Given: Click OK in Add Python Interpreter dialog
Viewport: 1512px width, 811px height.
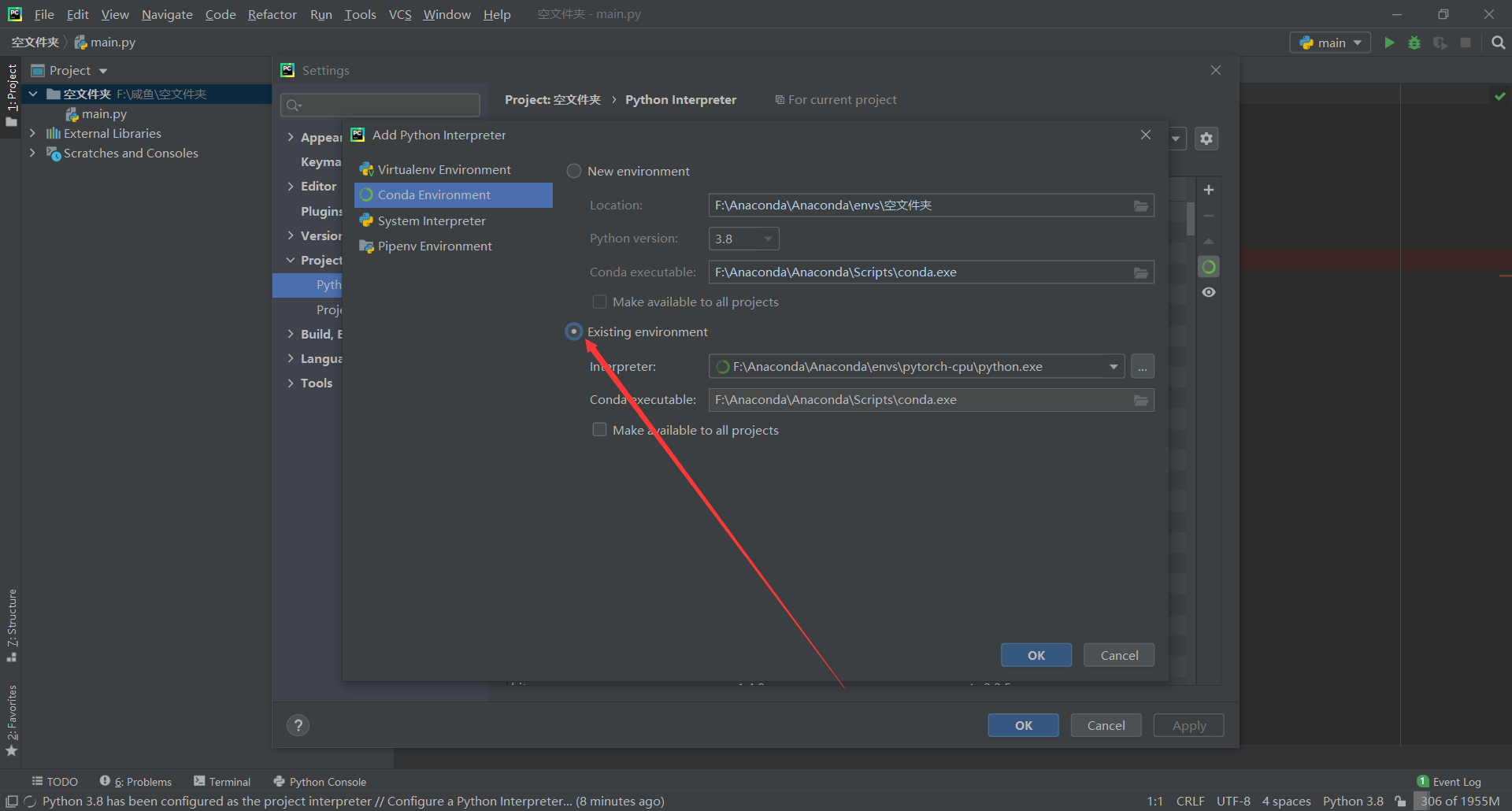Looking at the screenshot, I should coord(1036,655).
